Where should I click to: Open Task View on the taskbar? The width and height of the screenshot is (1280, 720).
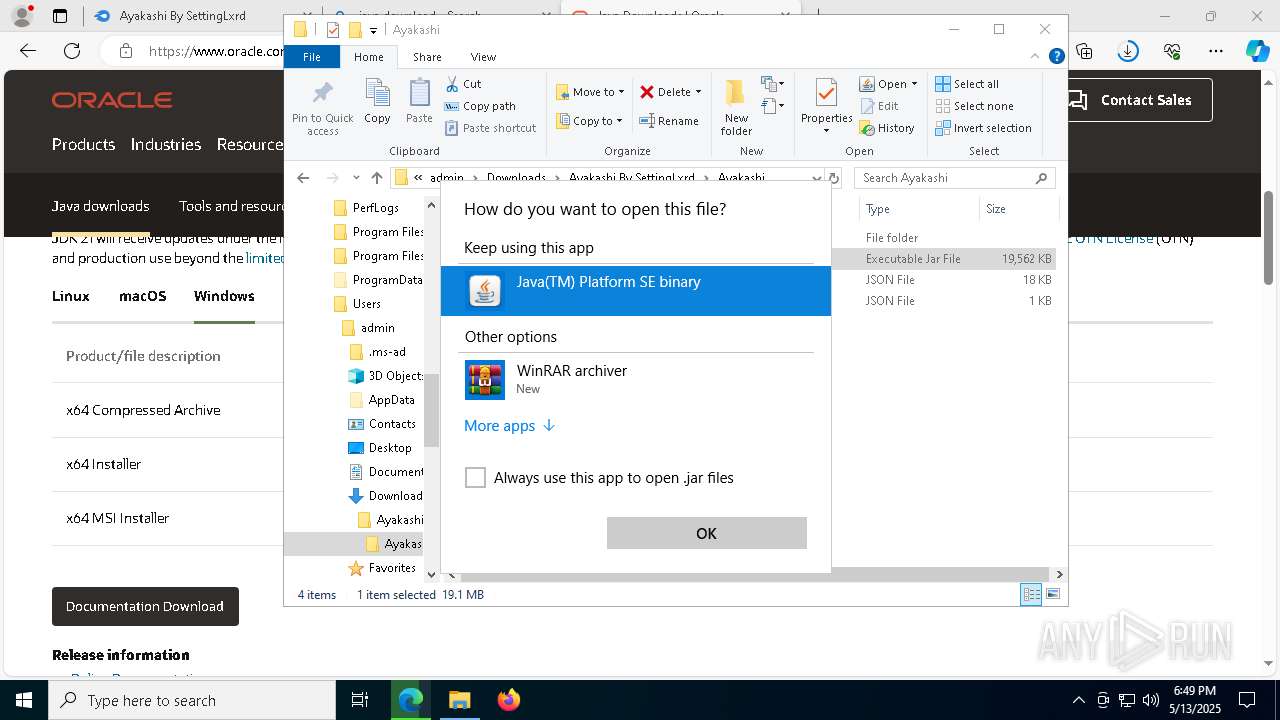pos(360,700)
